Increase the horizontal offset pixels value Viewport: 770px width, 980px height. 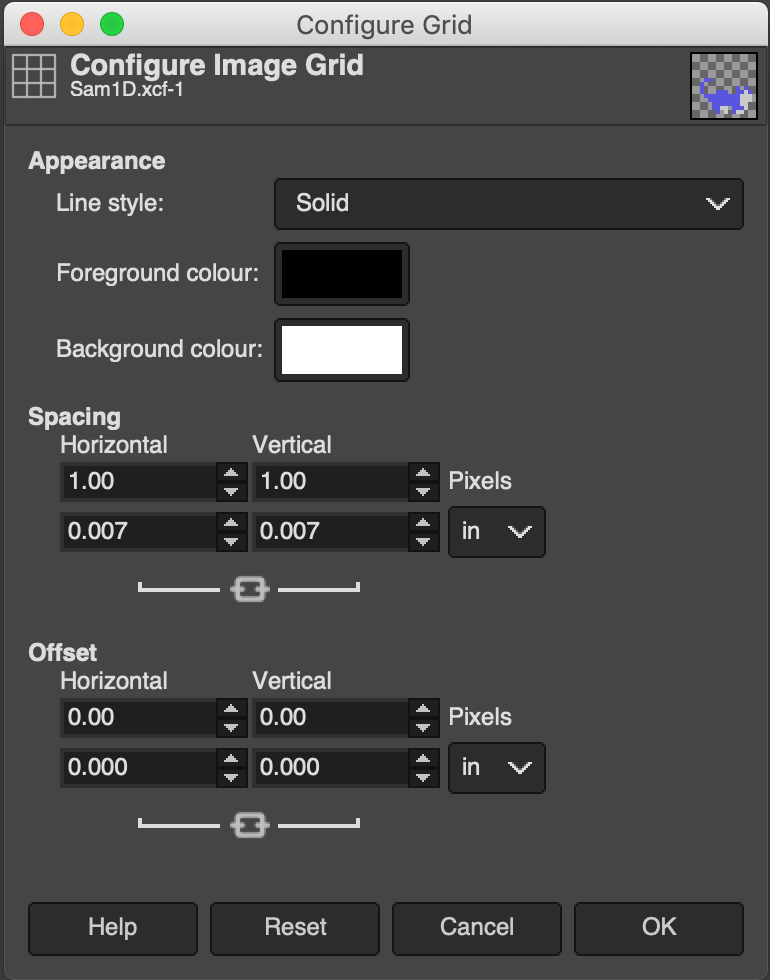pos(232,708)
